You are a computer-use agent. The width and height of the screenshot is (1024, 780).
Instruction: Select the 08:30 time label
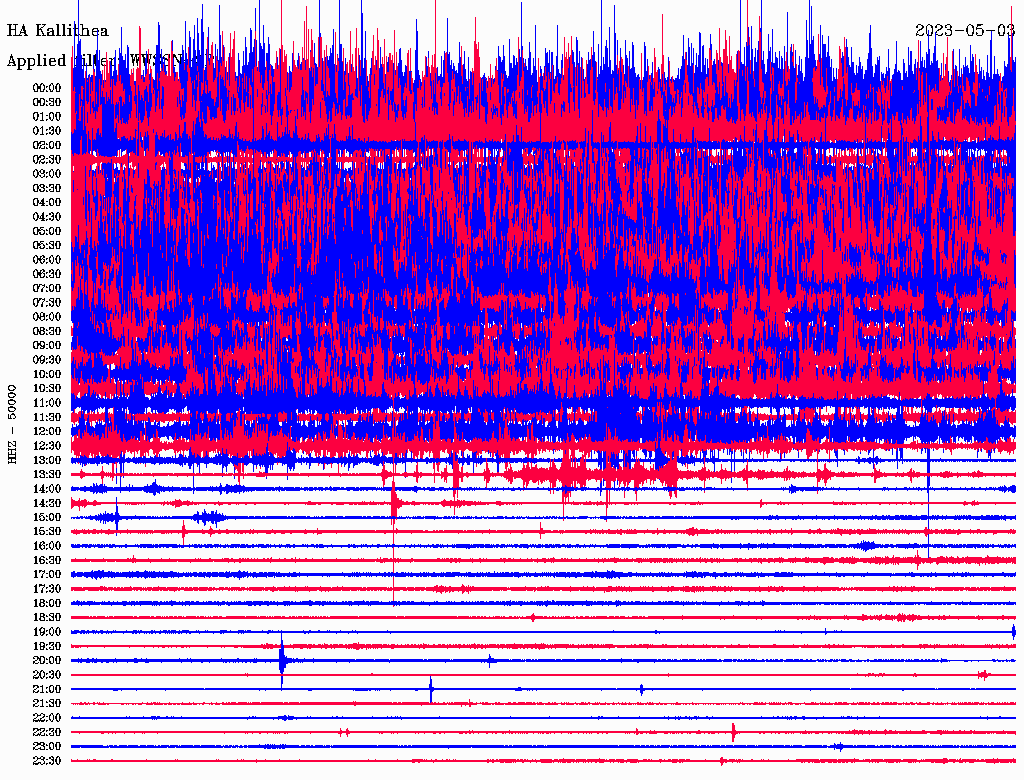47,332
